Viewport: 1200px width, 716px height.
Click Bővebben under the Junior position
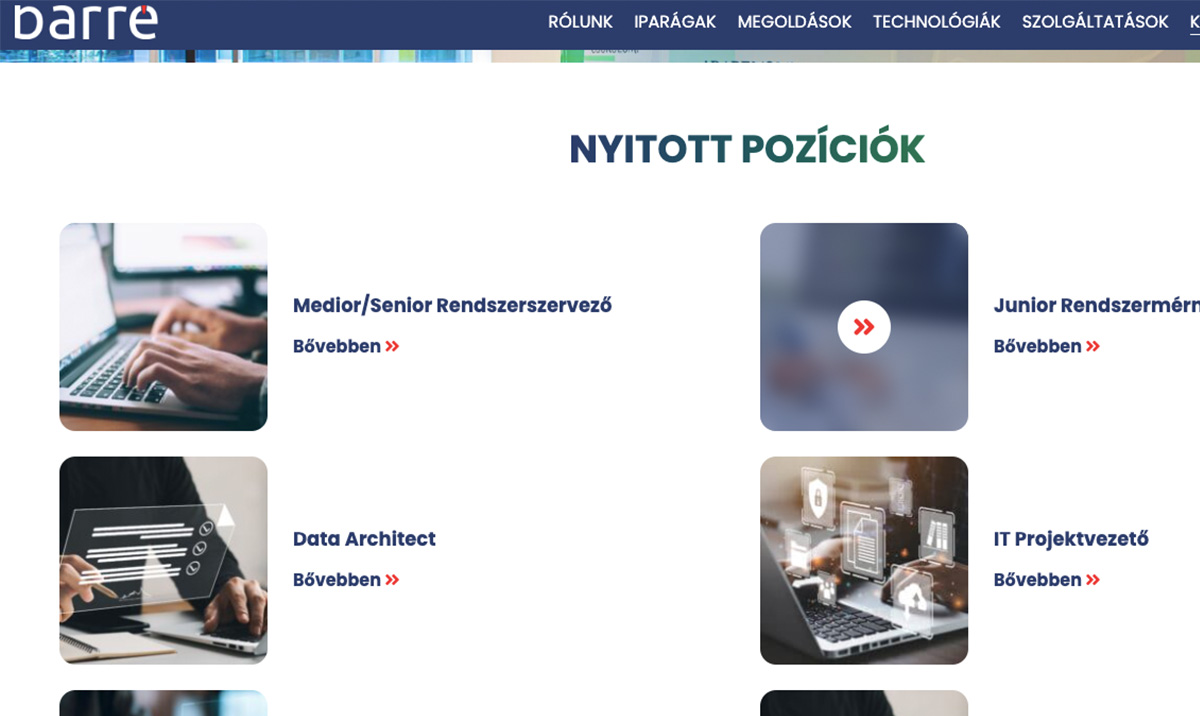1037,347
